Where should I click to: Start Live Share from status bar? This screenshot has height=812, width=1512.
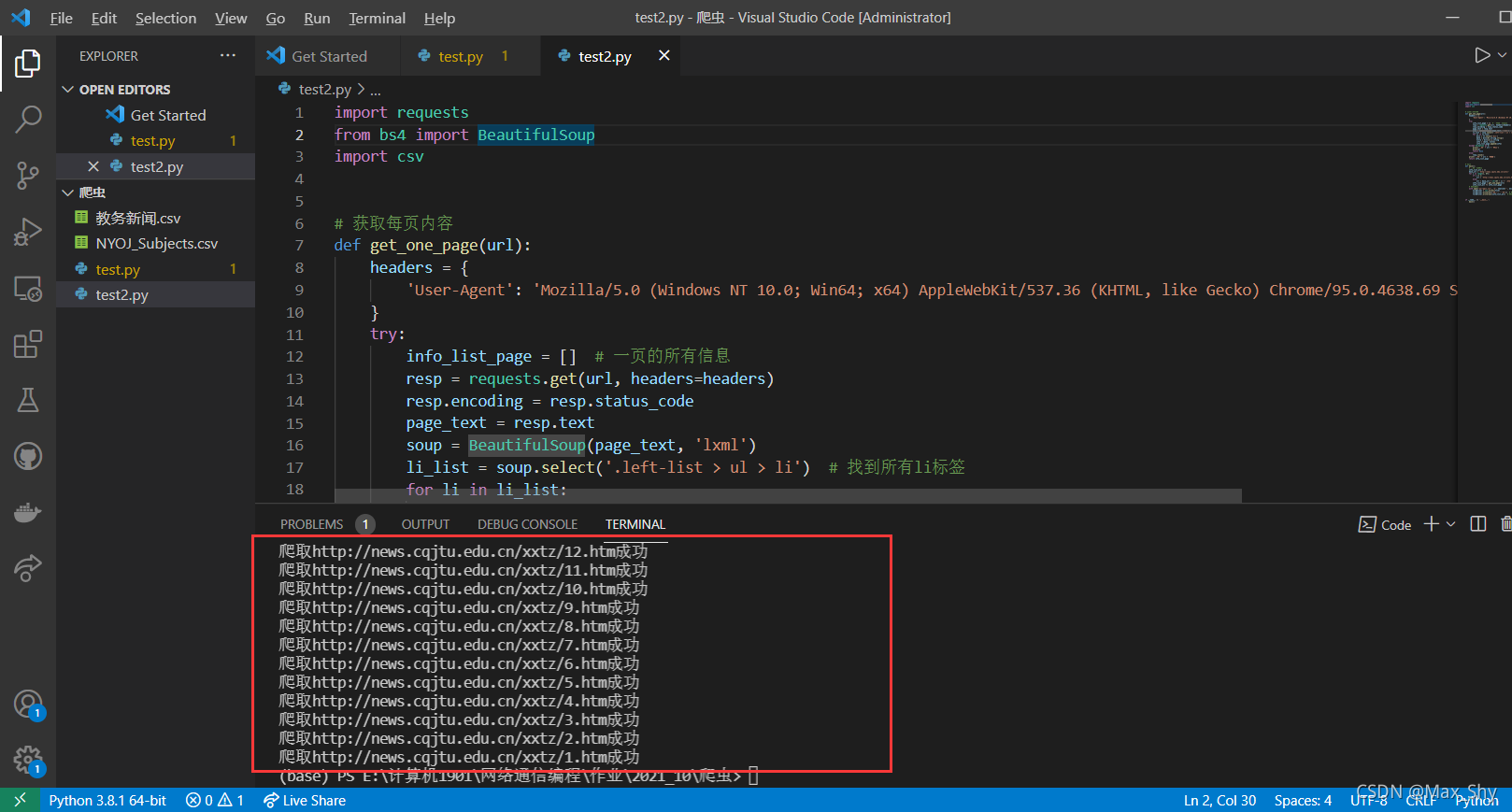[305, 800]
